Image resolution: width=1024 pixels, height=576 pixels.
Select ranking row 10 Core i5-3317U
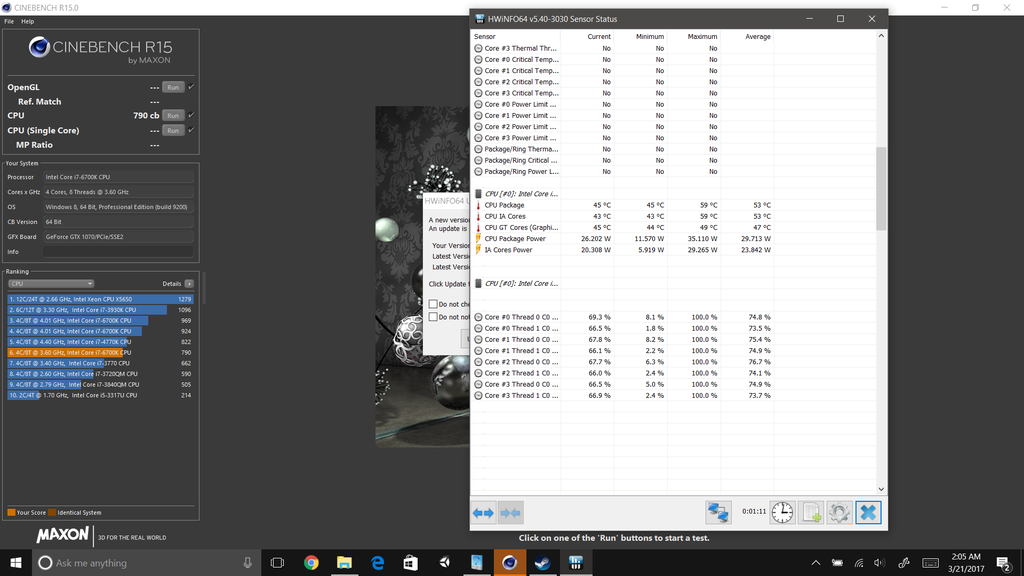tap(100, 395)
